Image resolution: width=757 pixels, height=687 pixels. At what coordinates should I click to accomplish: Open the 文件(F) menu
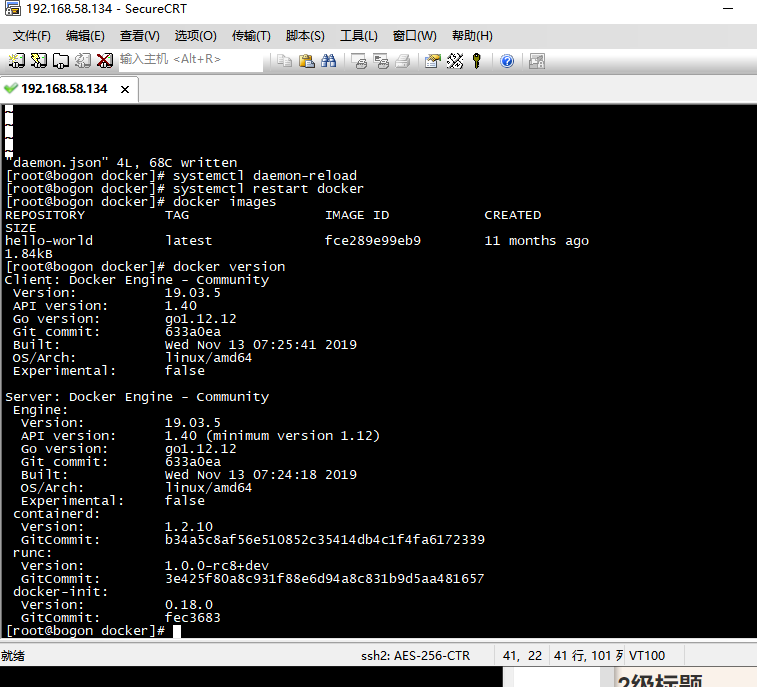[x=31, y=36]
